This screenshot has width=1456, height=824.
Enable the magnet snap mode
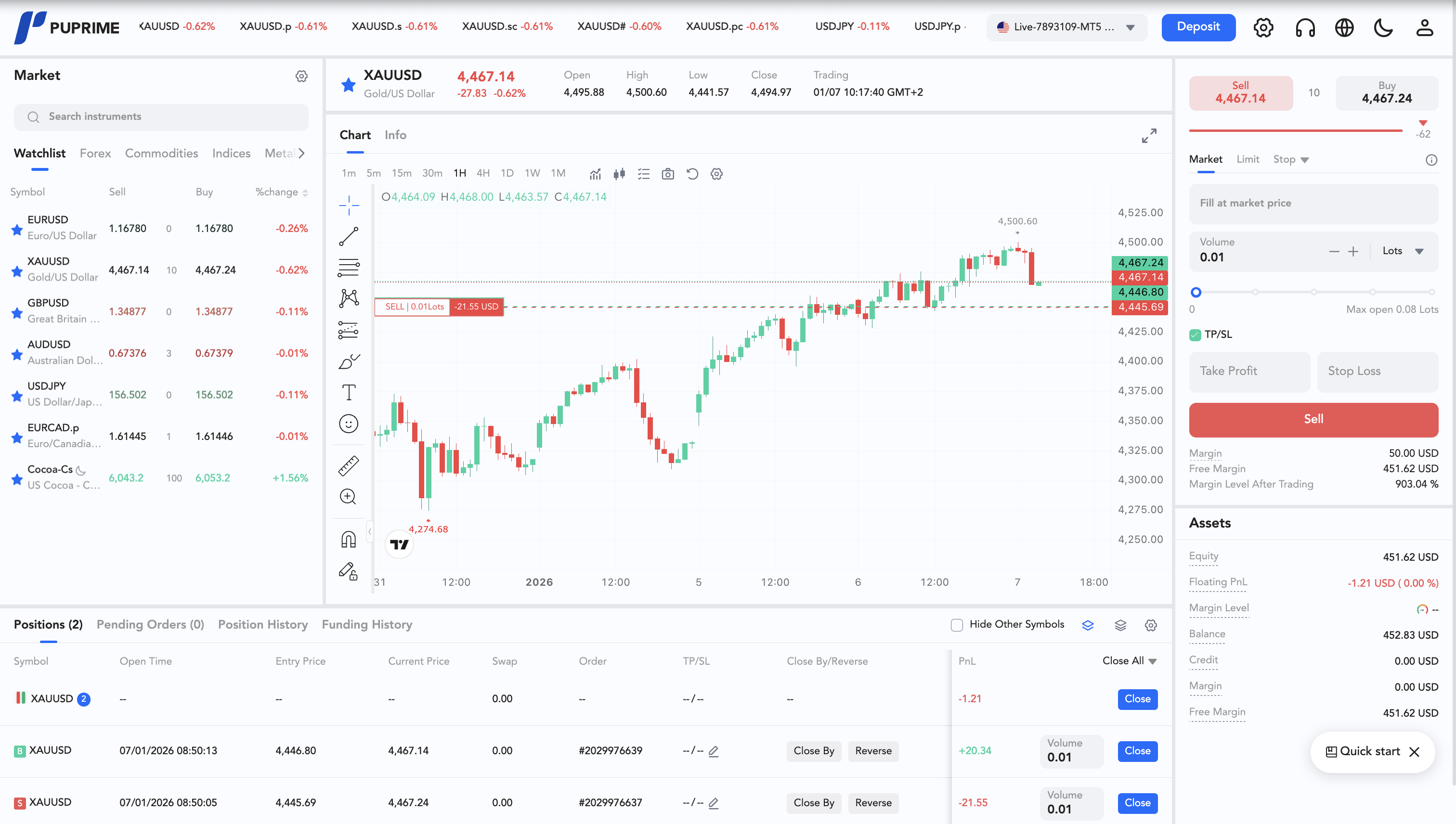tap(349, 540)
